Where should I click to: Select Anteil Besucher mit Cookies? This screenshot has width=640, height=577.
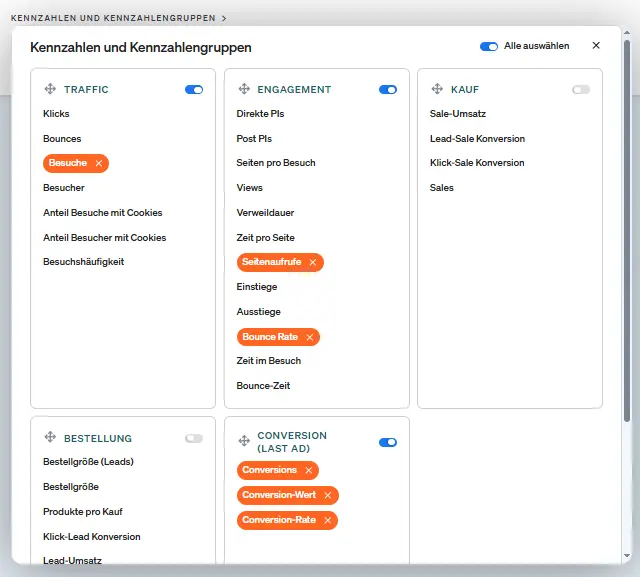104,237
